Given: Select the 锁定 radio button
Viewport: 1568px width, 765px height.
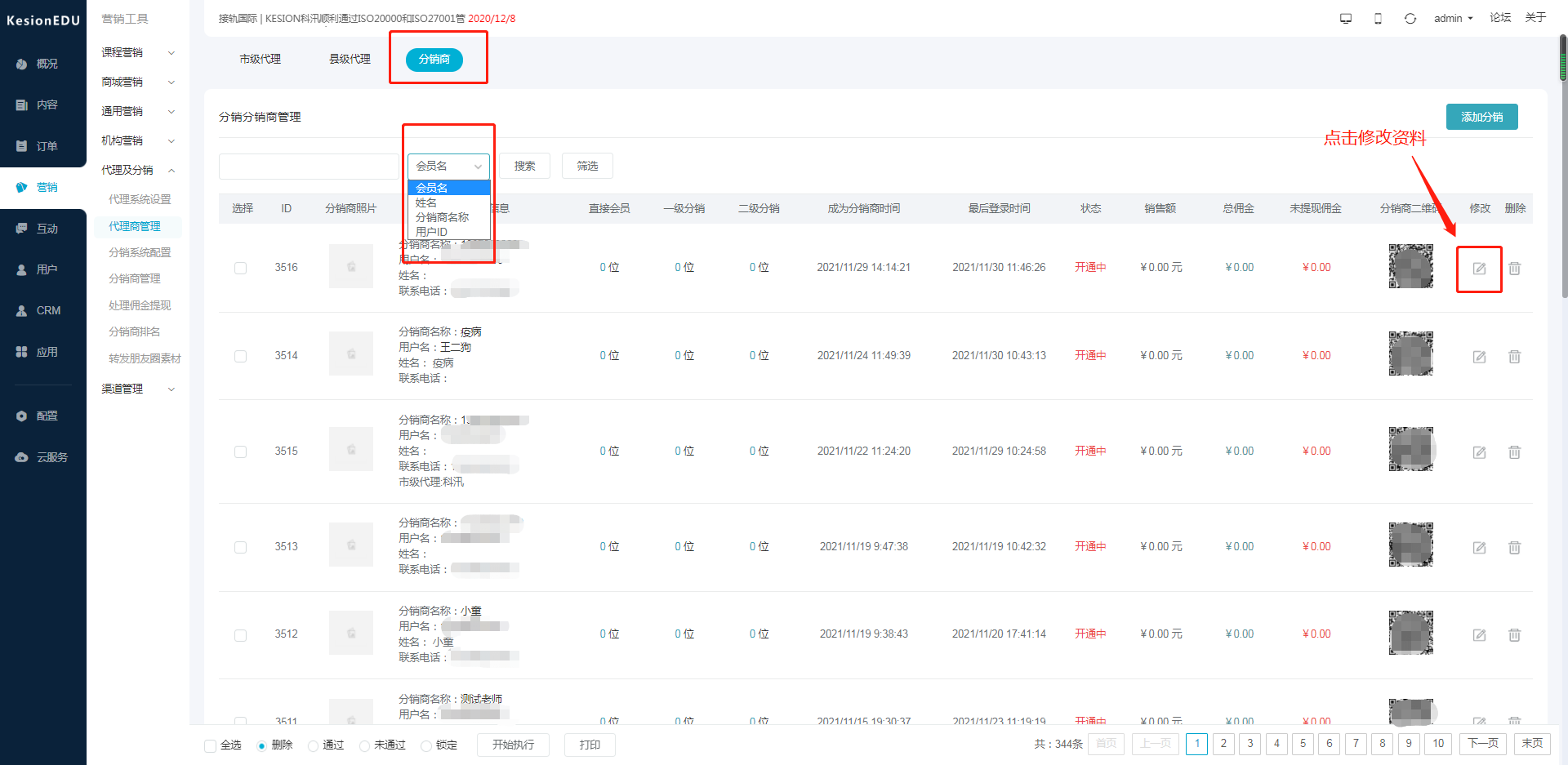Looking at the screenshot, I should (x=425, y=745).
